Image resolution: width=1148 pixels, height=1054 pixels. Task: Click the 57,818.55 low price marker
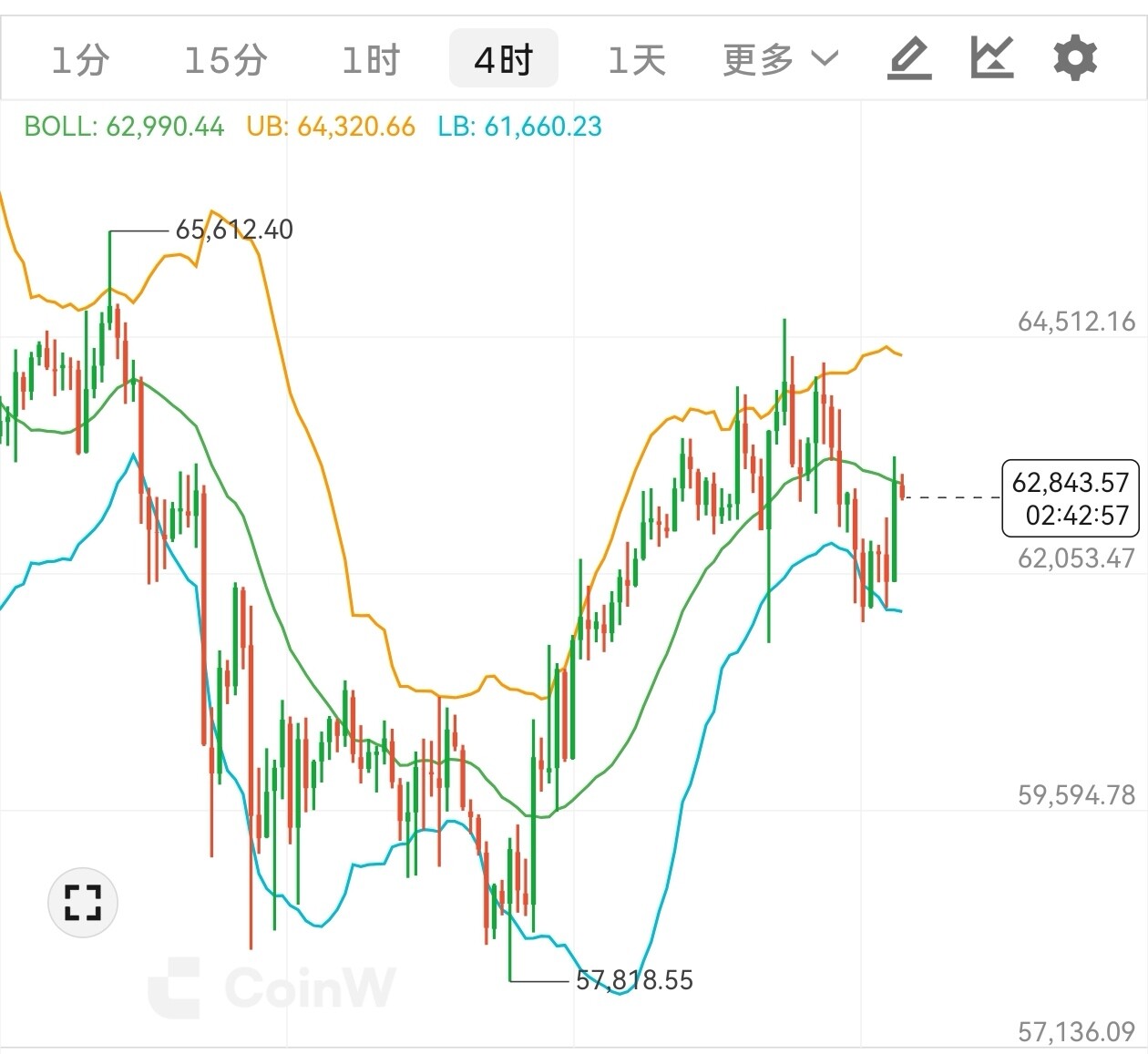click(634, 980)
